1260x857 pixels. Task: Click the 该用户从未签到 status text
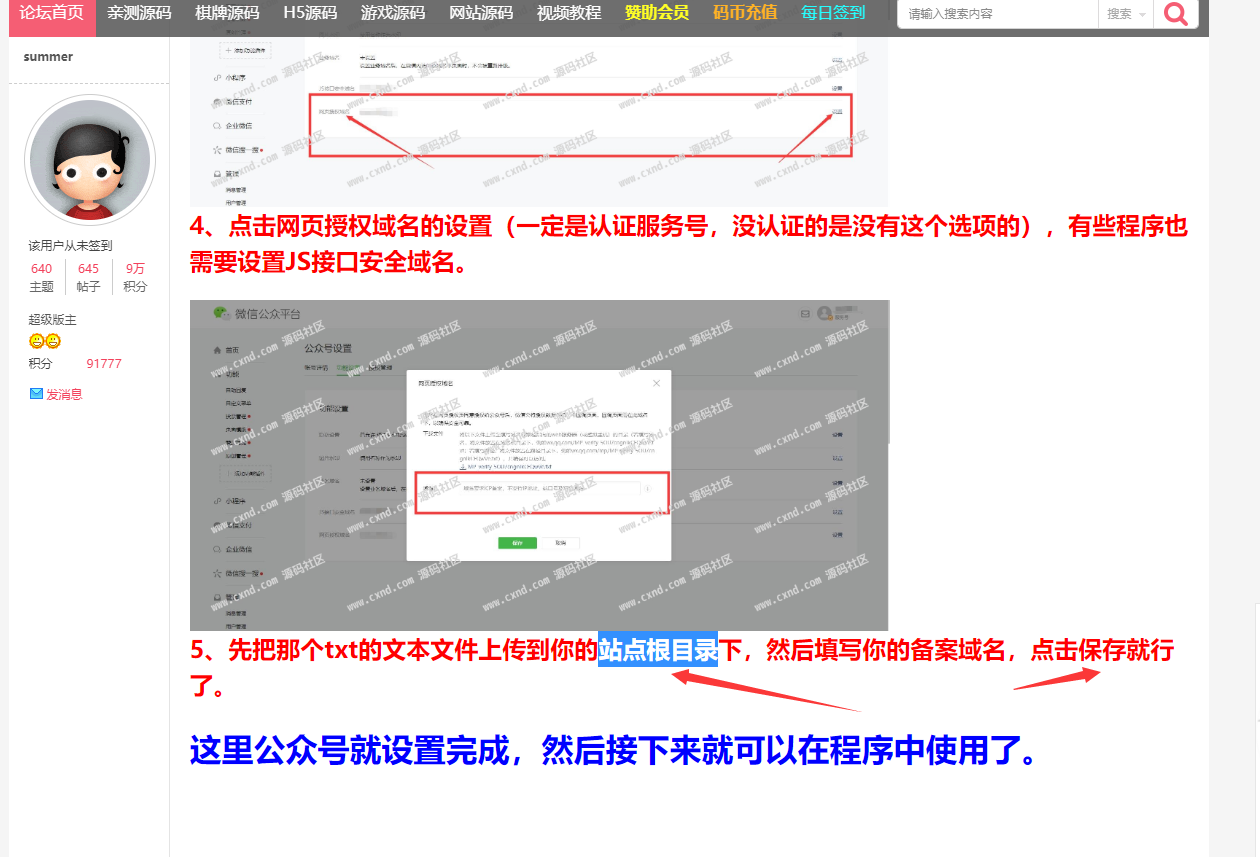coord(70,246)
